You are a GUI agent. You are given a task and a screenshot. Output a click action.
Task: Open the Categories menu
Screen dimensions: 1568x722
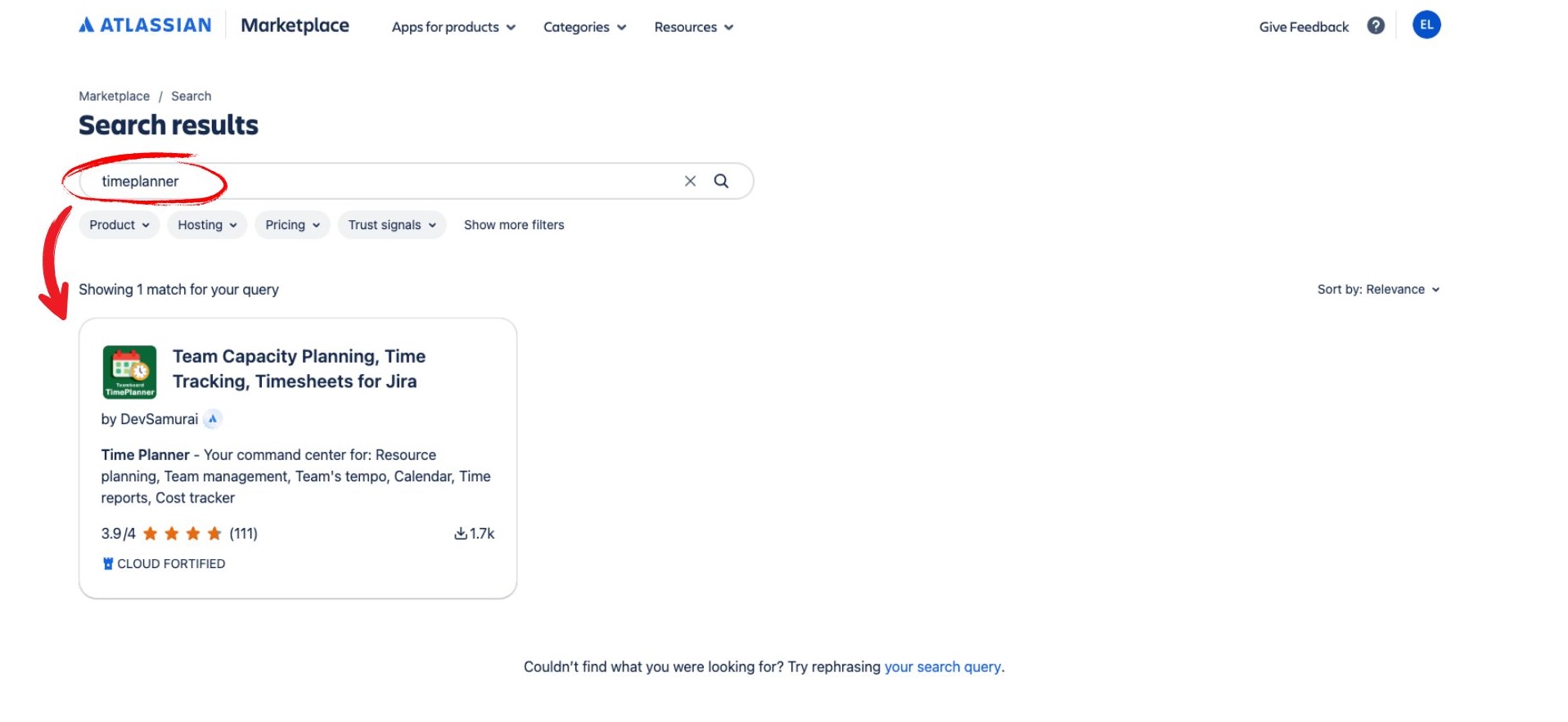[584, 27]
